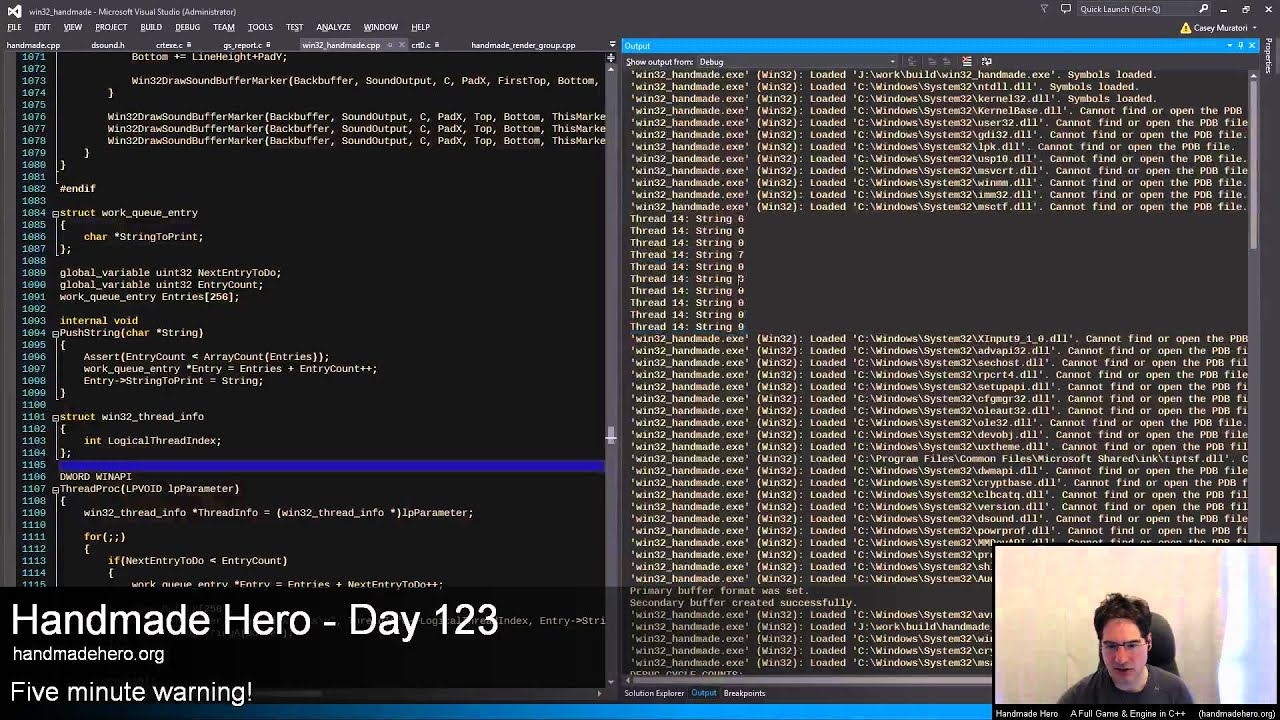Click the highlighted blank line 1105
1280x720 pixels.
pyautogui.click(x=332, y=465)
